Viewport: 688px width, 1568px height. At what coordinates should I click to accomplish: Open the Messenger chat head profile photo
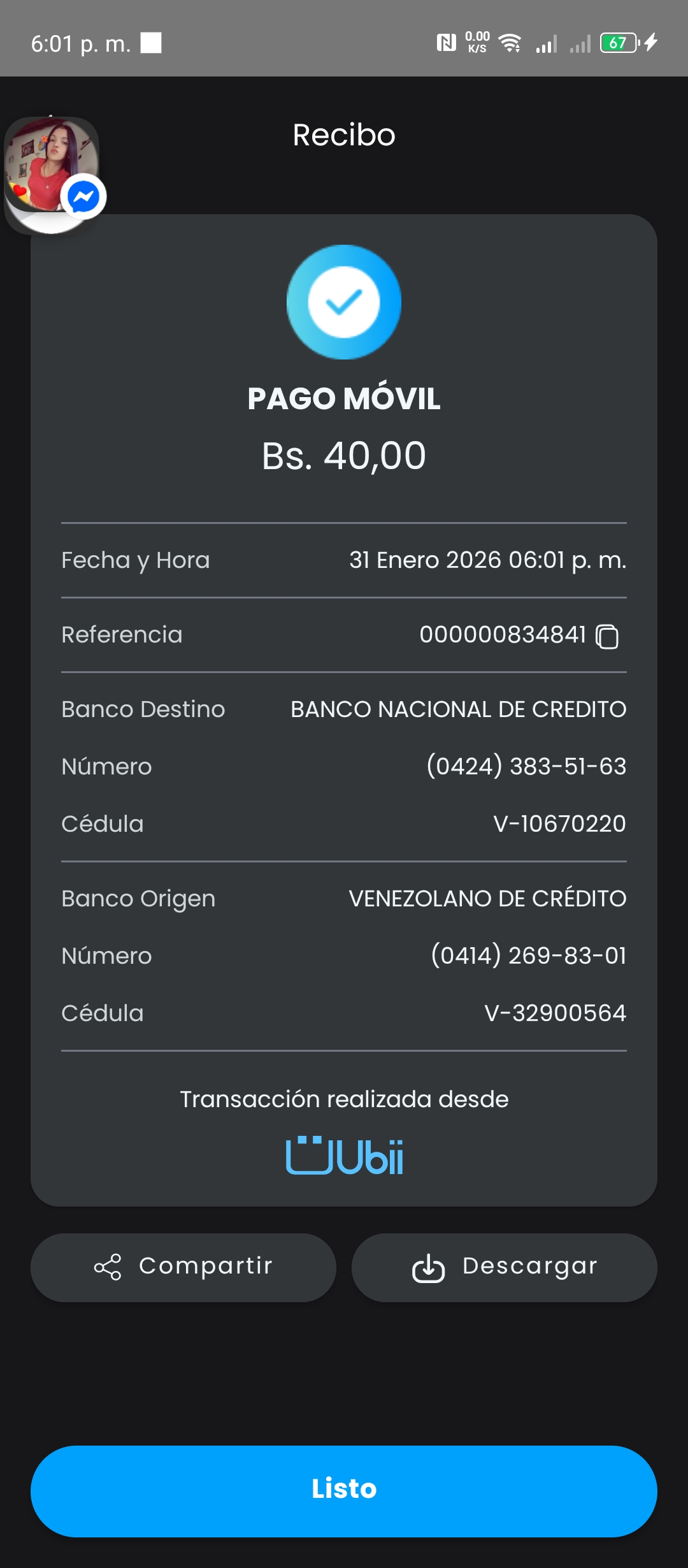(x=48, y=163)
